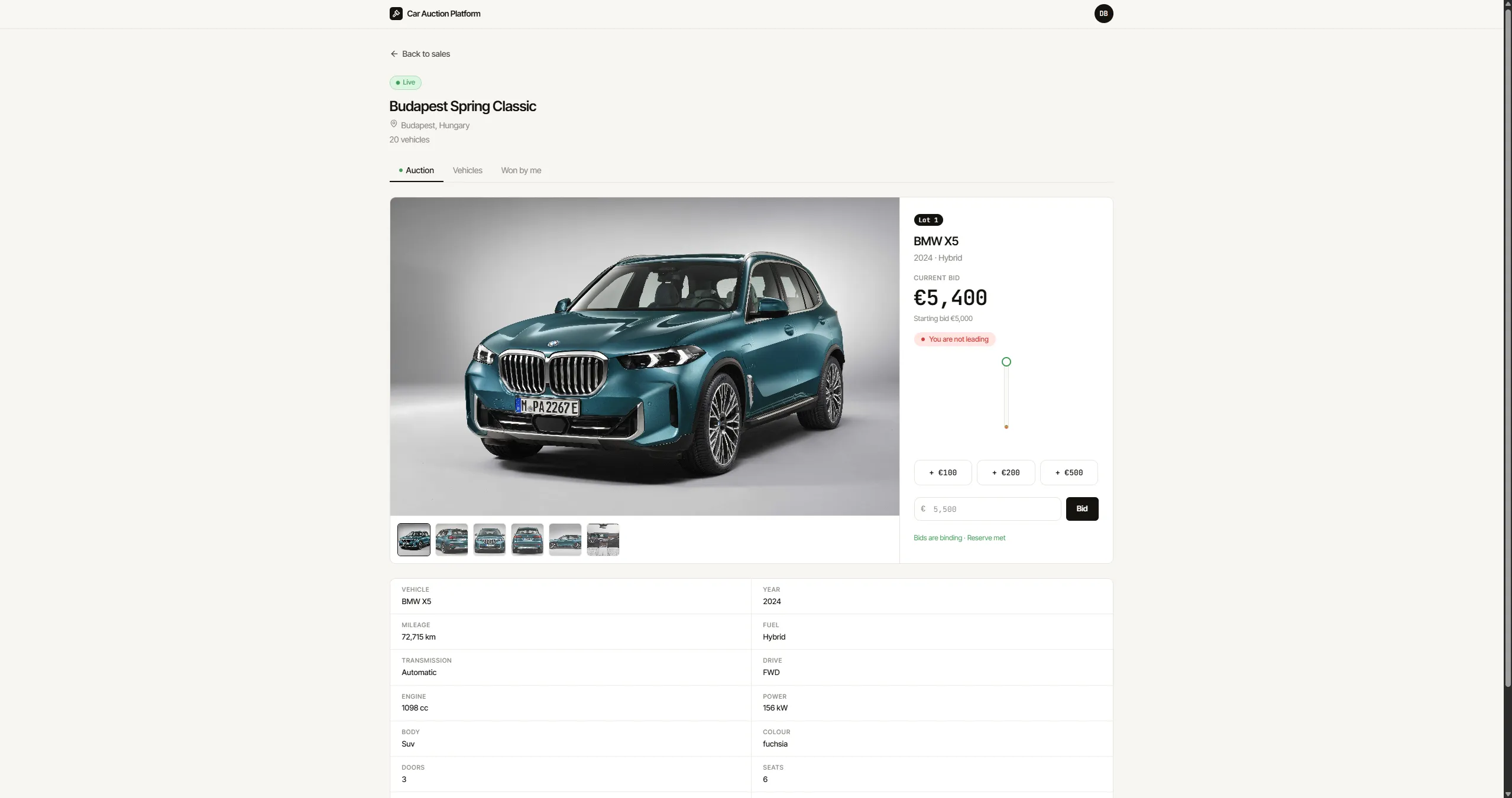The width and height of the screenshot is (1512, 798).
Task: Click the mileage value '72,715 km'
Action: pyautogui.click(x=419, y=637)
